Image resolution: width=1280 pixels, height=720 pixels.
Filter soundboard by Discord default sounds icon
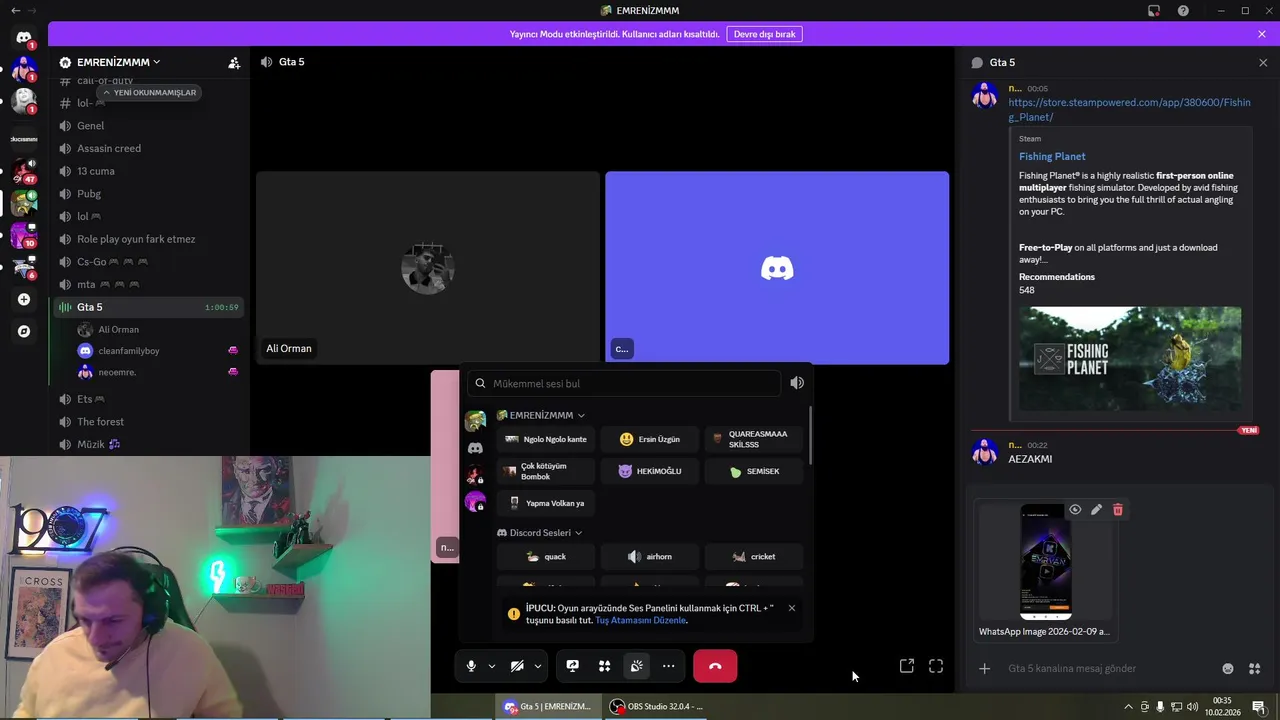tap(475, 449)
